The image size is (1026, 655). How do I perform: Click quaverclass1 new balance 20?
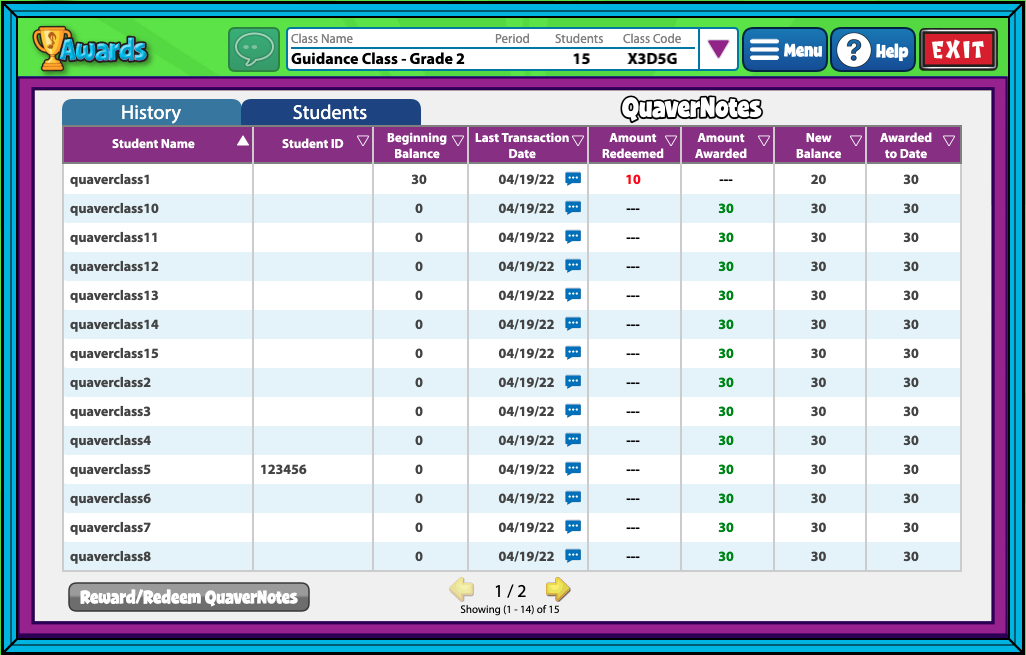tap(819, 179)
